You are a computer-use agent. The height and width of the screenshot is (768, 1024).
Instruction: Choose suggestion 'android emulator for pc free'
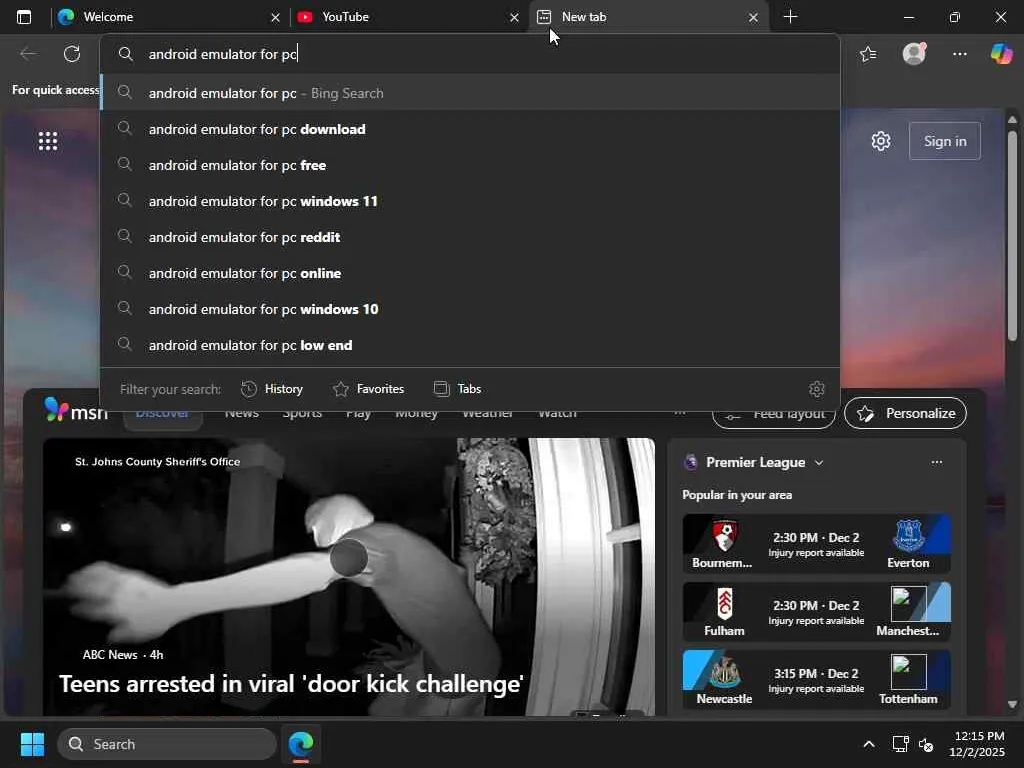(x=470, y=165)
